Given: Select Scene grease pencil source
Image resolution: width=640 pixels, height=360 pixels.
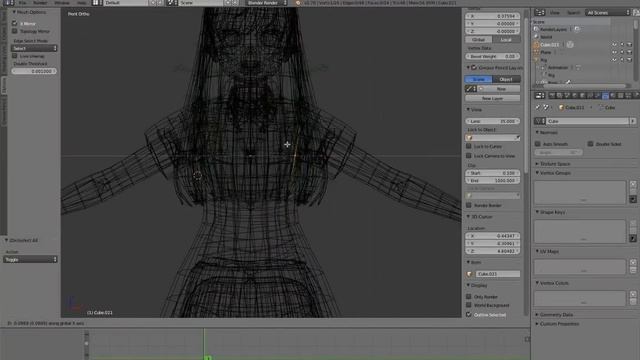Looking at the screenshot, I should click(x=478, y=79).
